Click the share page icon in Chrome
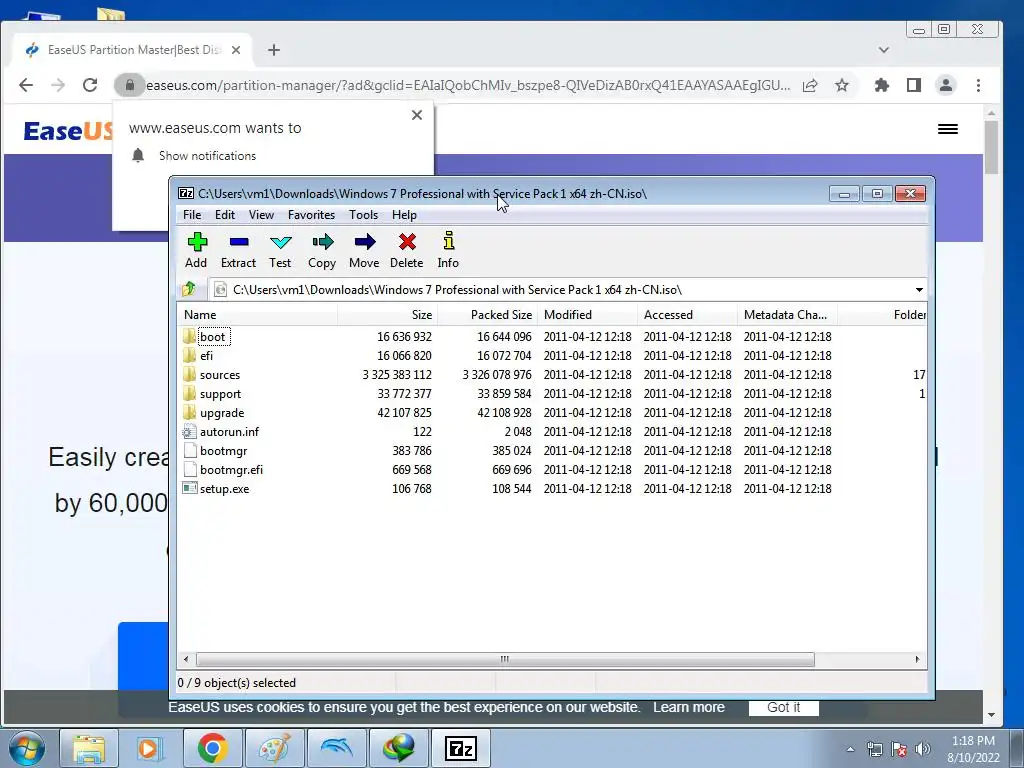This screenshot has height=768, width=1024. point(810,85)
